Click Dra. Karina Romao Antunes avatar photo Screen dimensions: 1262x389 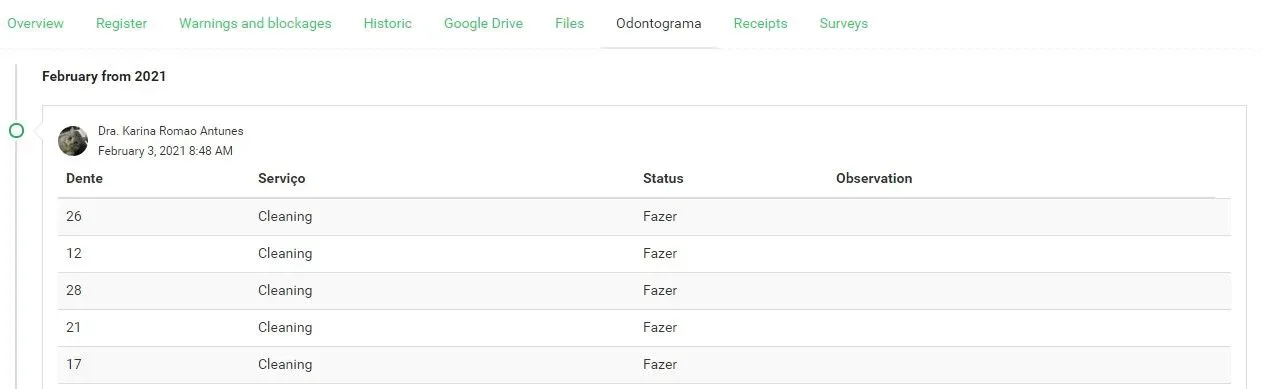pos(73,141)
